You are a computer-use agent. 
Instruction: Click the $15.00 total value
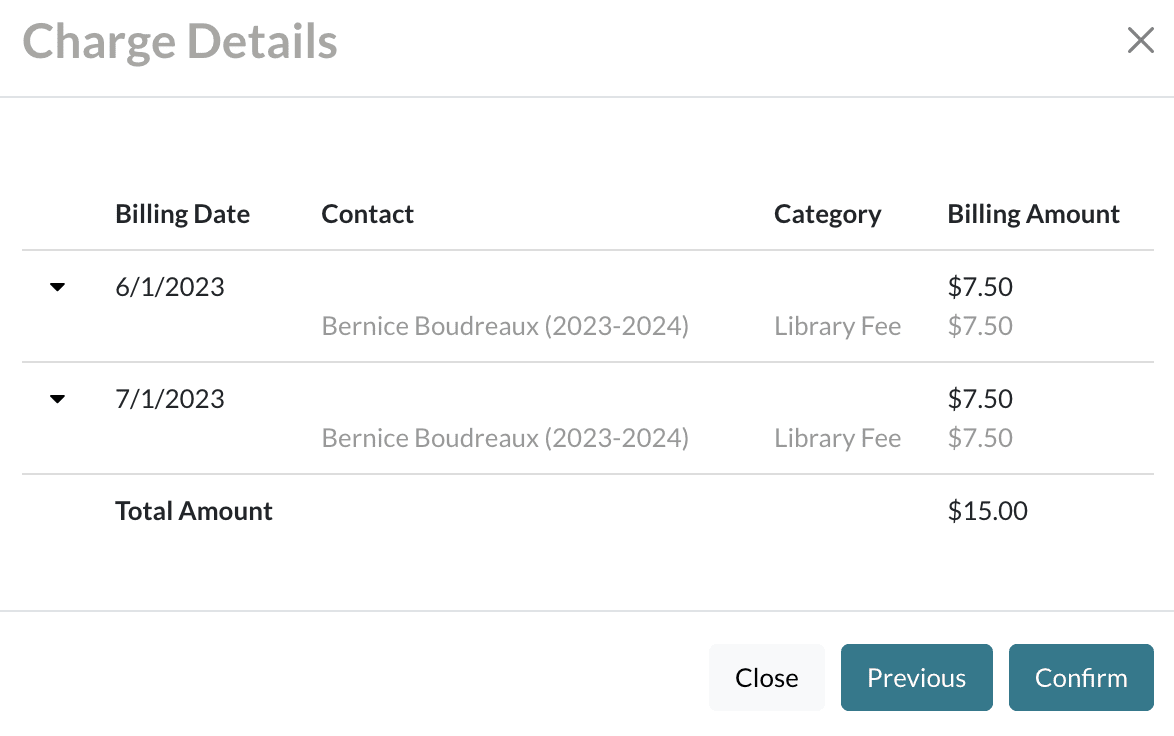pos(987,511)
